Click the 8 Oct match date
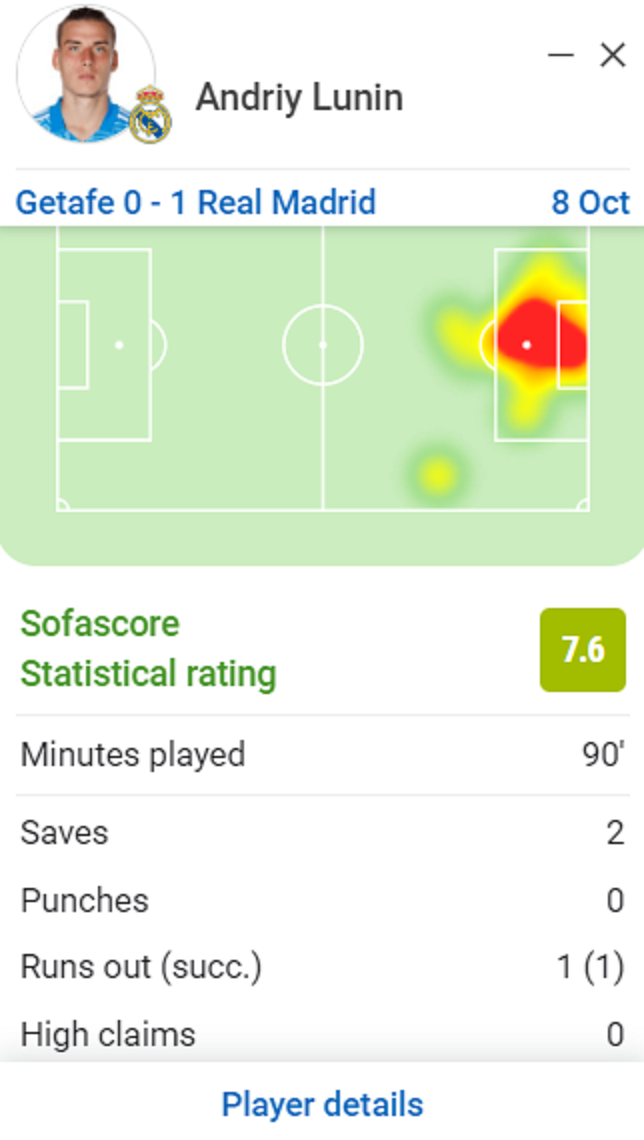 (x=590, y=202)
